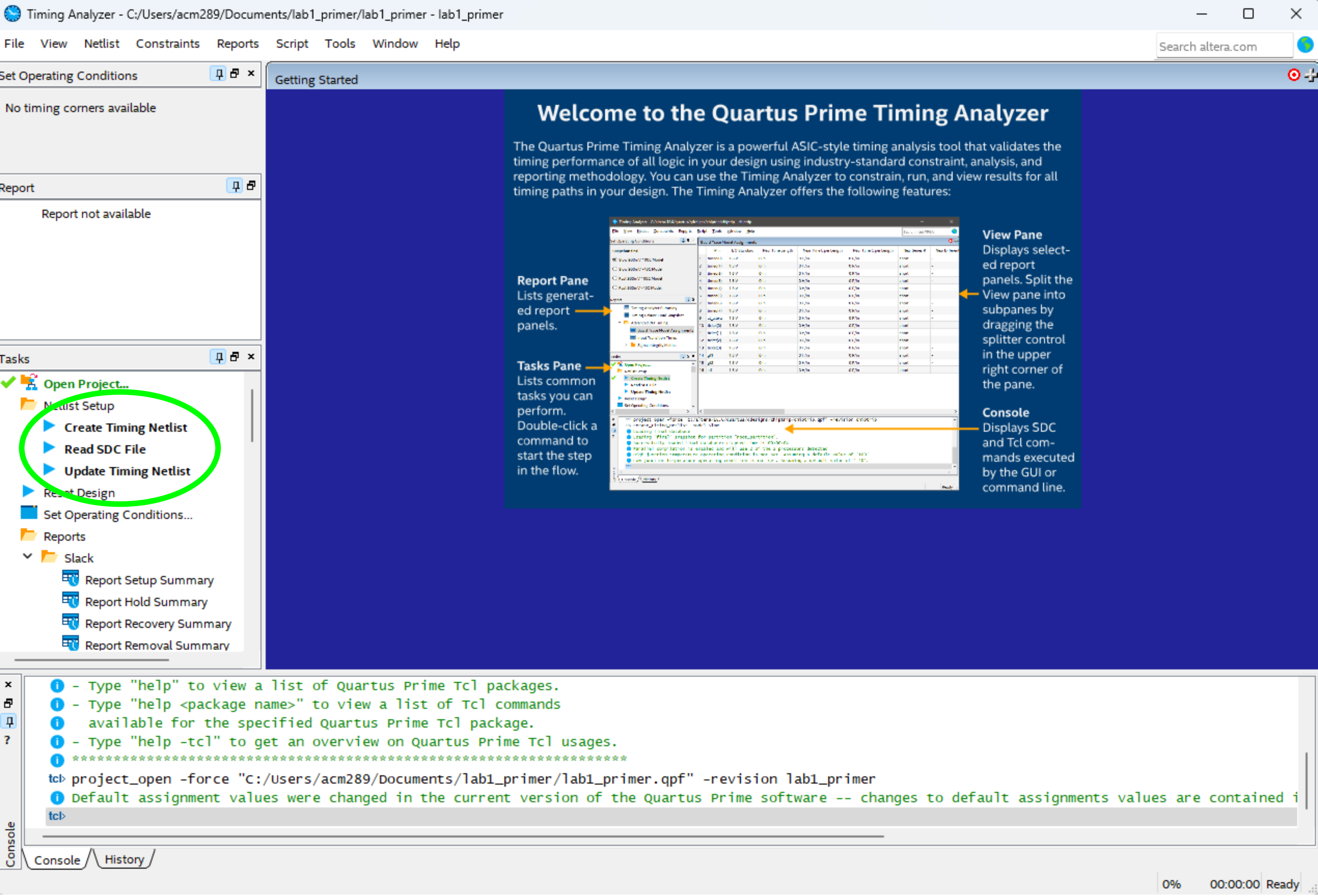Click the tcl command input line

pos(671,816)
